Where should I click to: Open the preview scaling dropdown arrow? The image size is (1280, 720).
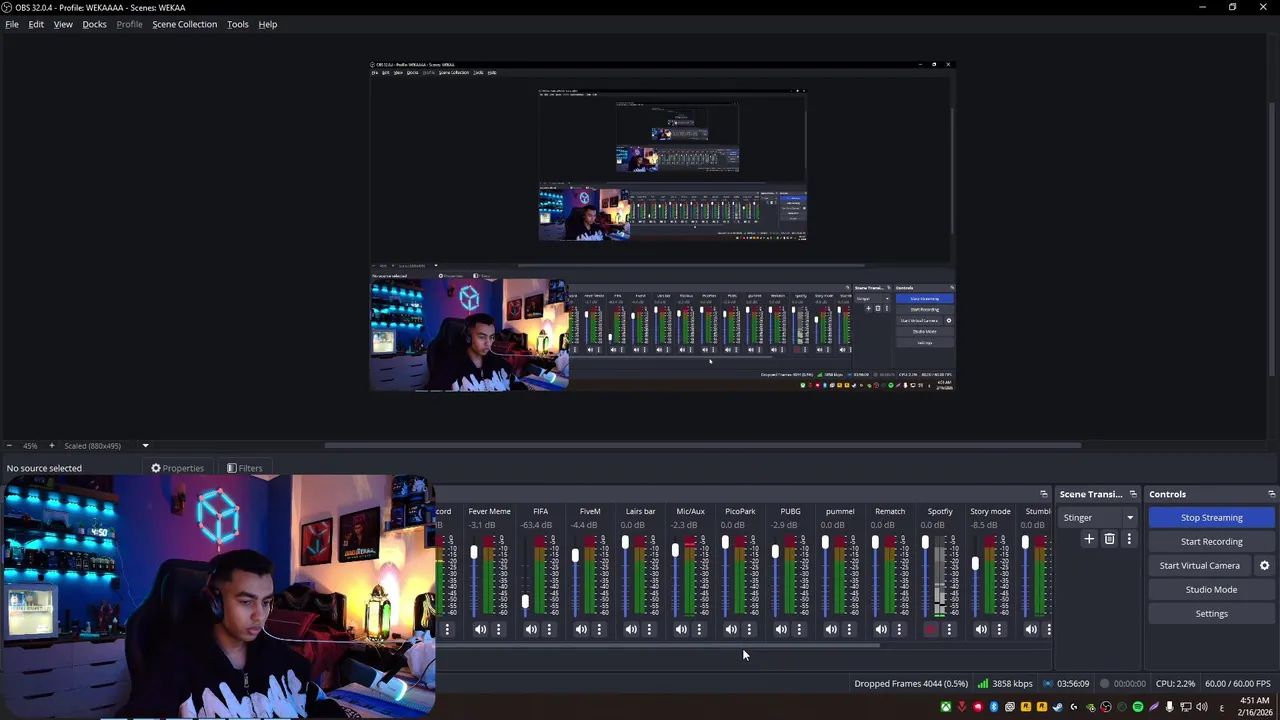[145, 446]
